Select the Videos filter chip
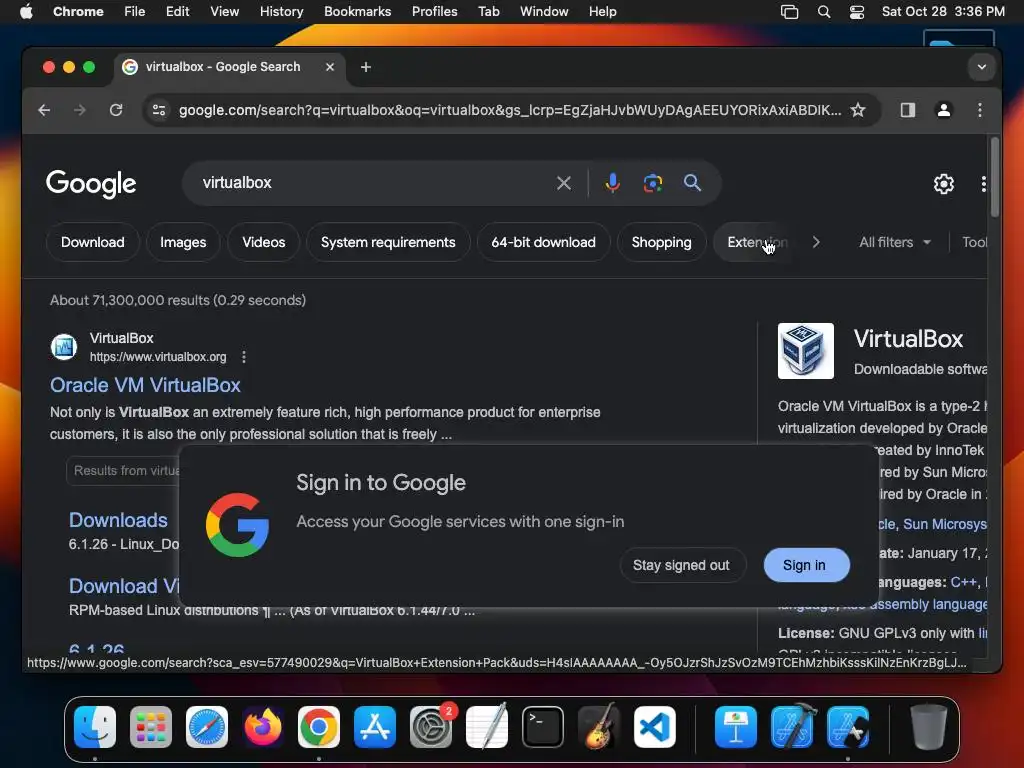1024x768 pixels. 264,242
